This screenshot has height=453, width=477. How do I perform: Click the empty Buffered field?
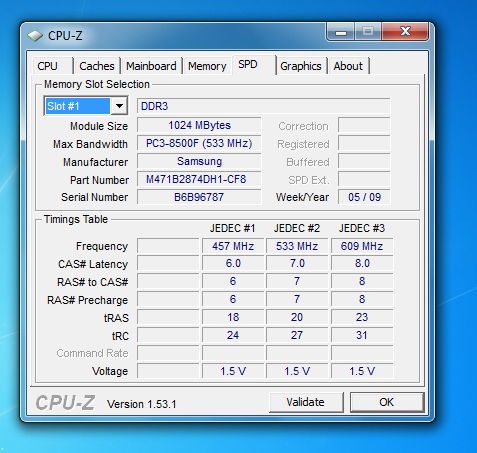[x=364, y=161]
